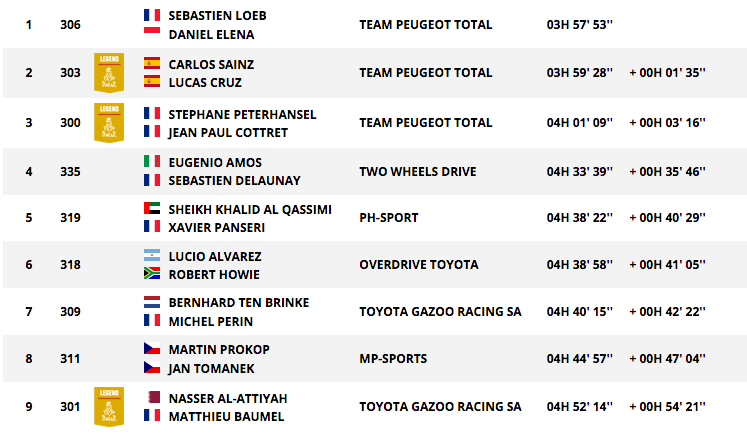Click the Czech flag beside Martin Prokop
Viewport: 747px width, 434px height.
[152, 349]
